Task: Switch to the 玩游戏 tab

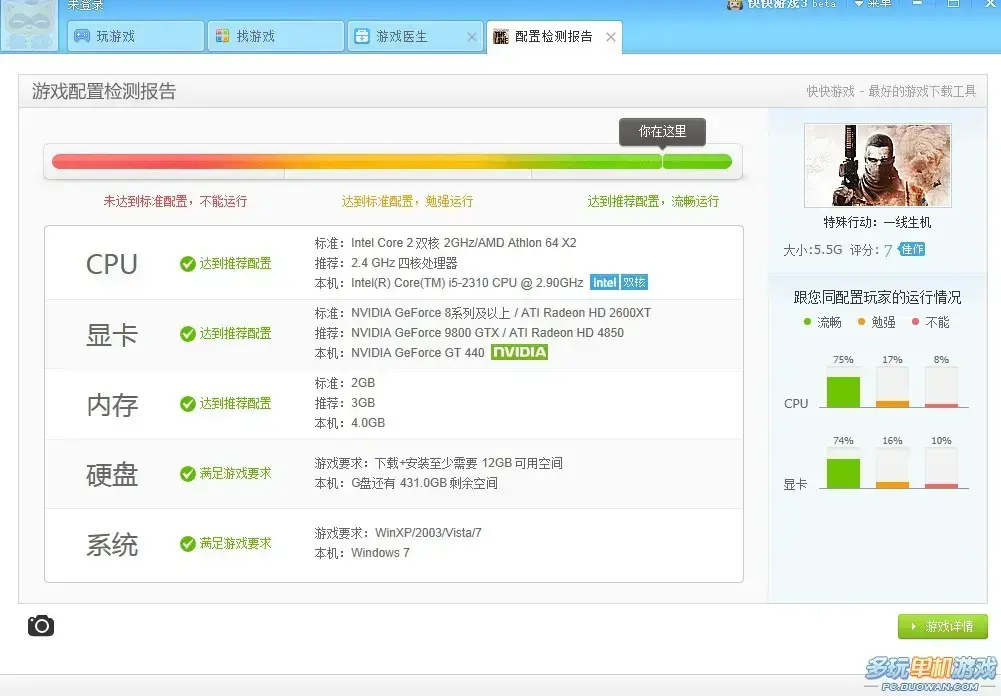Action: click(x=136, y=36)
